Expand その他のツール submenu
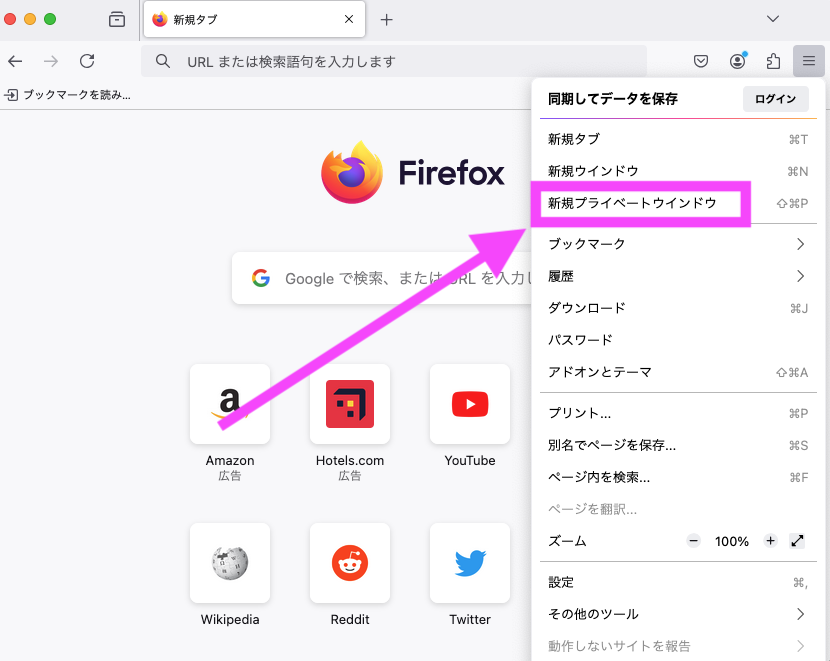Viewport: 830px width, 661px height. (x=678, y=614)
